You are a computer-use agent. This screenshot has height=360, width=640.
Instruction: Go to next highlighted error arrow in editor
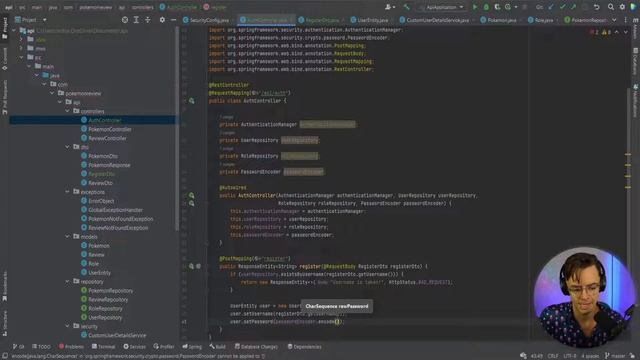(625, 32)
